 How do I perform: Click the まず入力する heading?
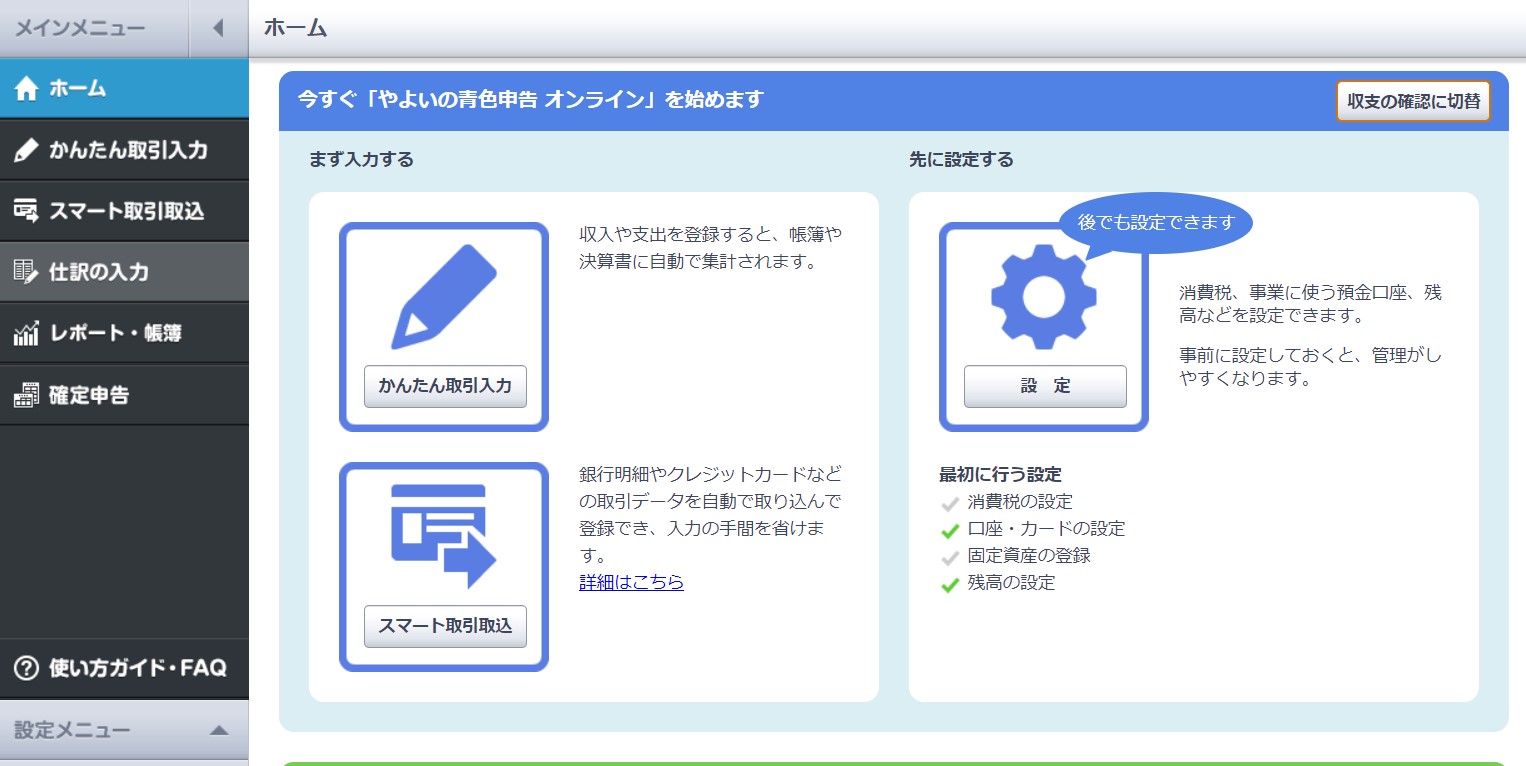click(362, 160)
